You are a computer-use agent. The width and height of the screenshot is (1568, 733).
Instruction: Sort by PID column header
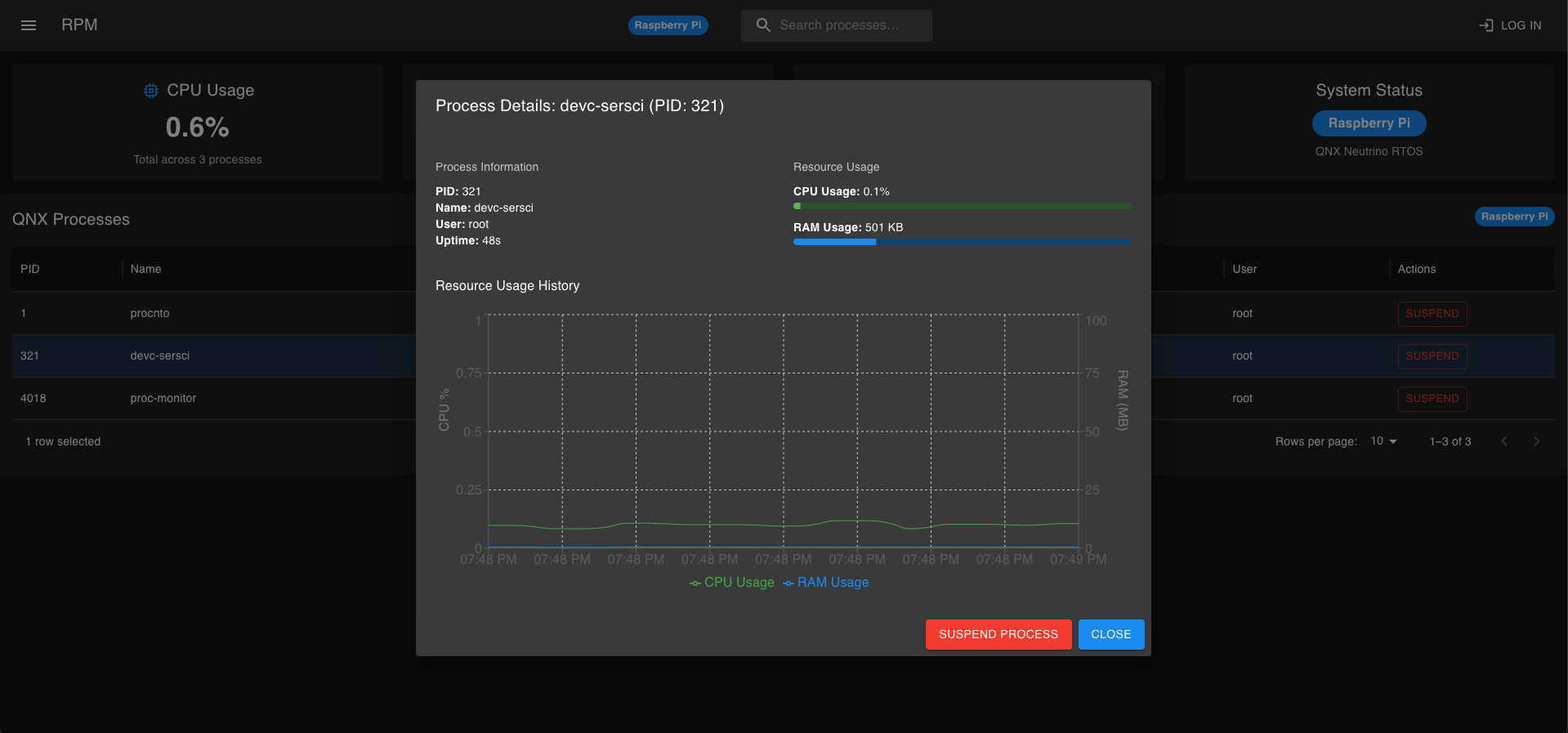30,269
